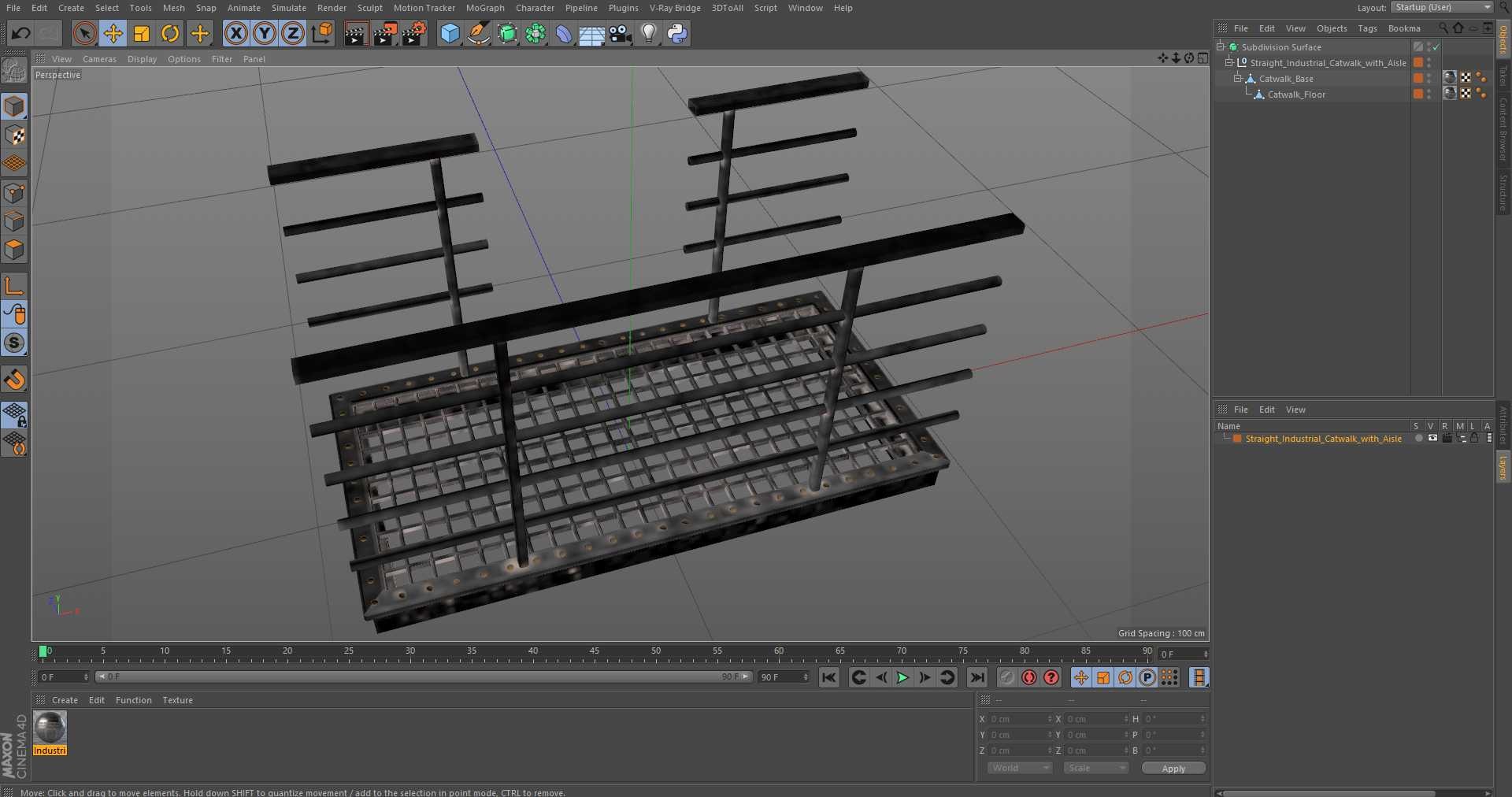The image size is (1512, 797).
Task: Select the Live Selection tool
Action: coord(84,33)
